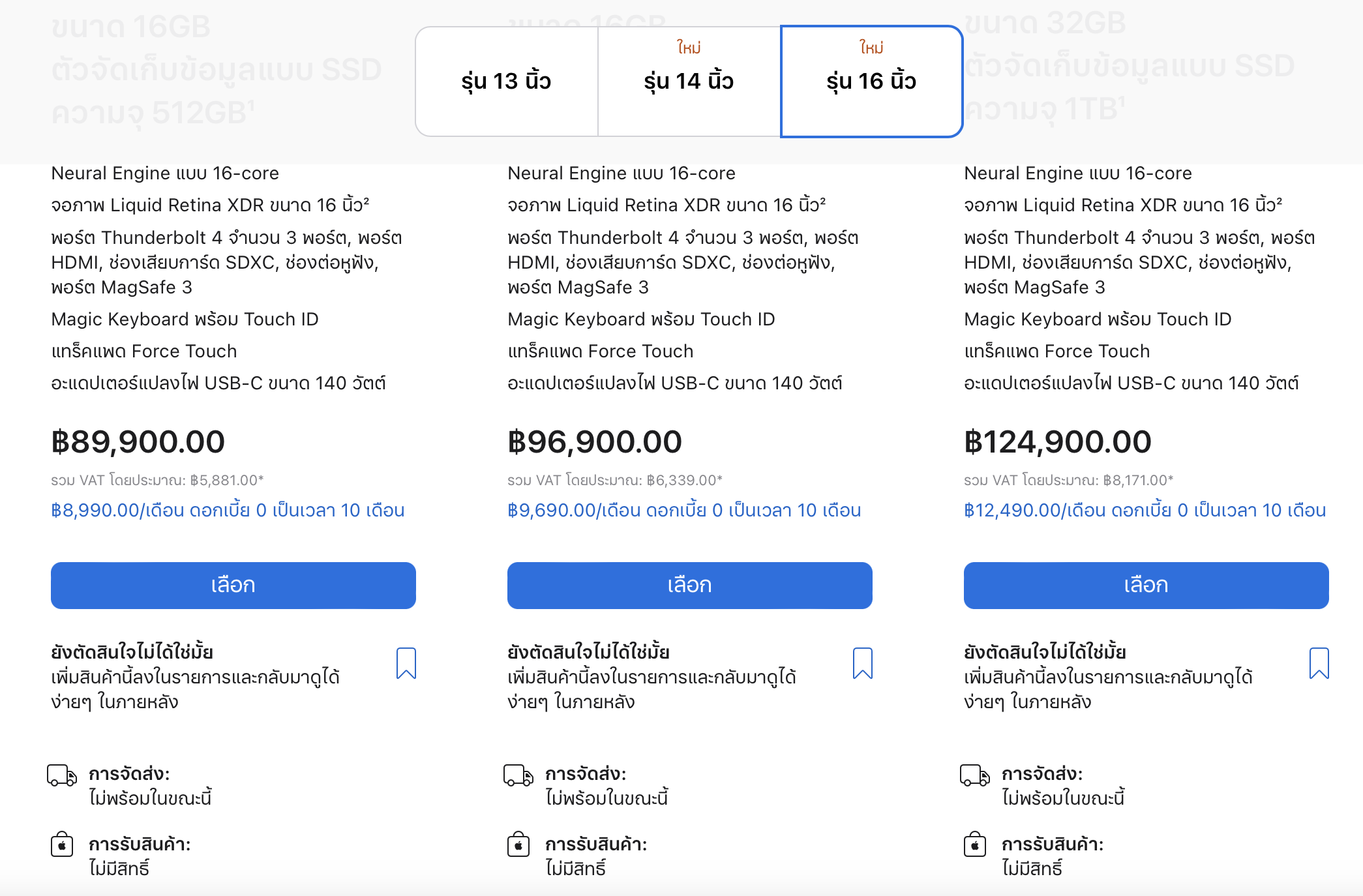The height and width of the screenshot is (896, 1363).
Task: Switch to รุ่น 13 นิ้ว tab
Action: tap(506, 82)
